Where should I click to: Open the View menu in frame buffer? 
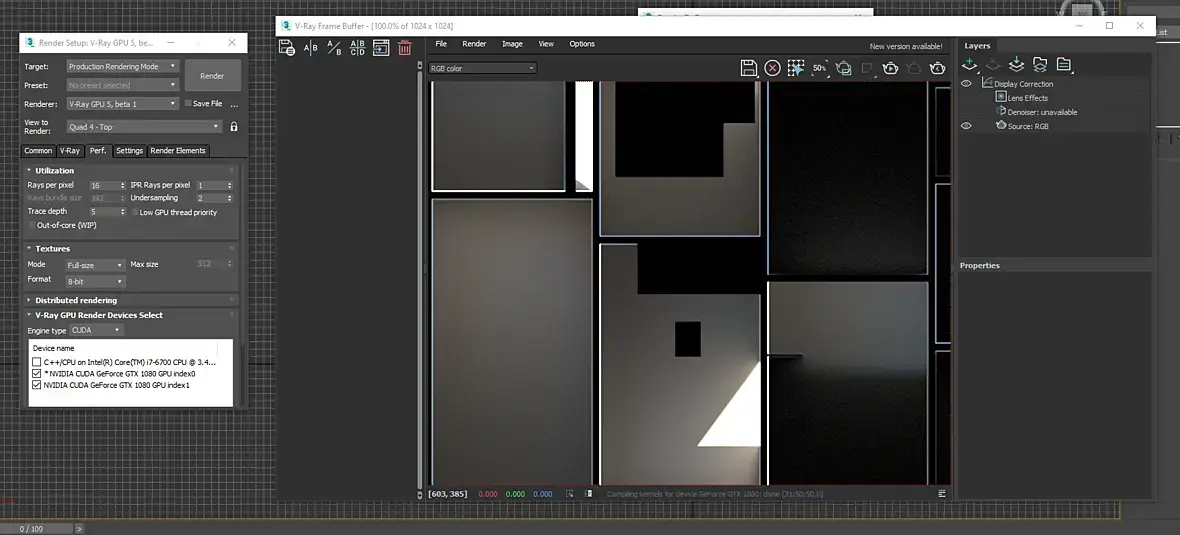click(x=546, y=44)
